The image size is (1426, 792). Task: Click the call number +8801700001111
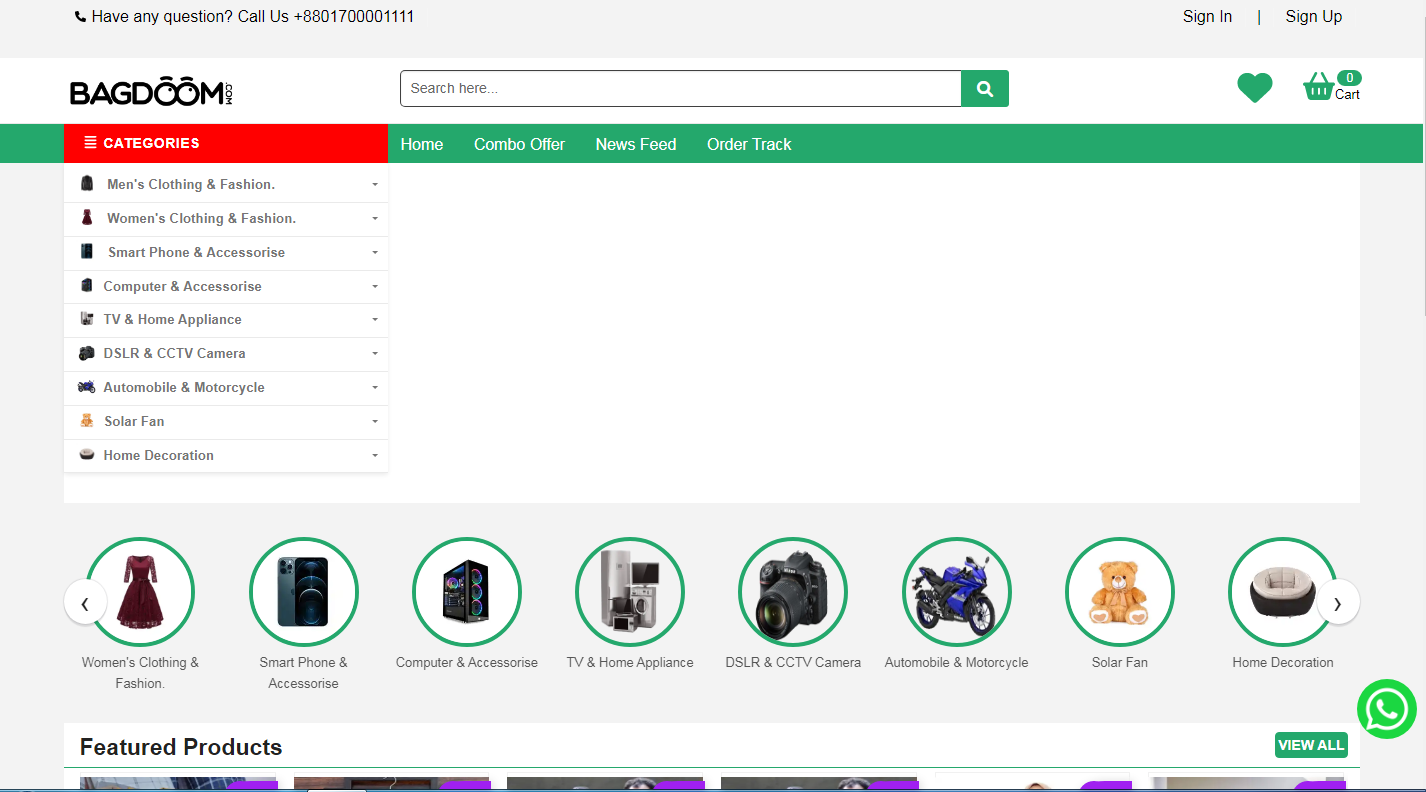coord(354,17)
